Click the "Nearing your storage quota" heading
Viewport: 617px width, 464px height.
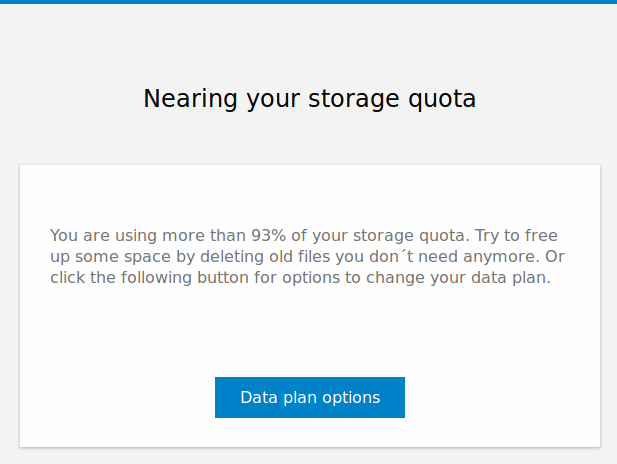[x=309, y=98]
